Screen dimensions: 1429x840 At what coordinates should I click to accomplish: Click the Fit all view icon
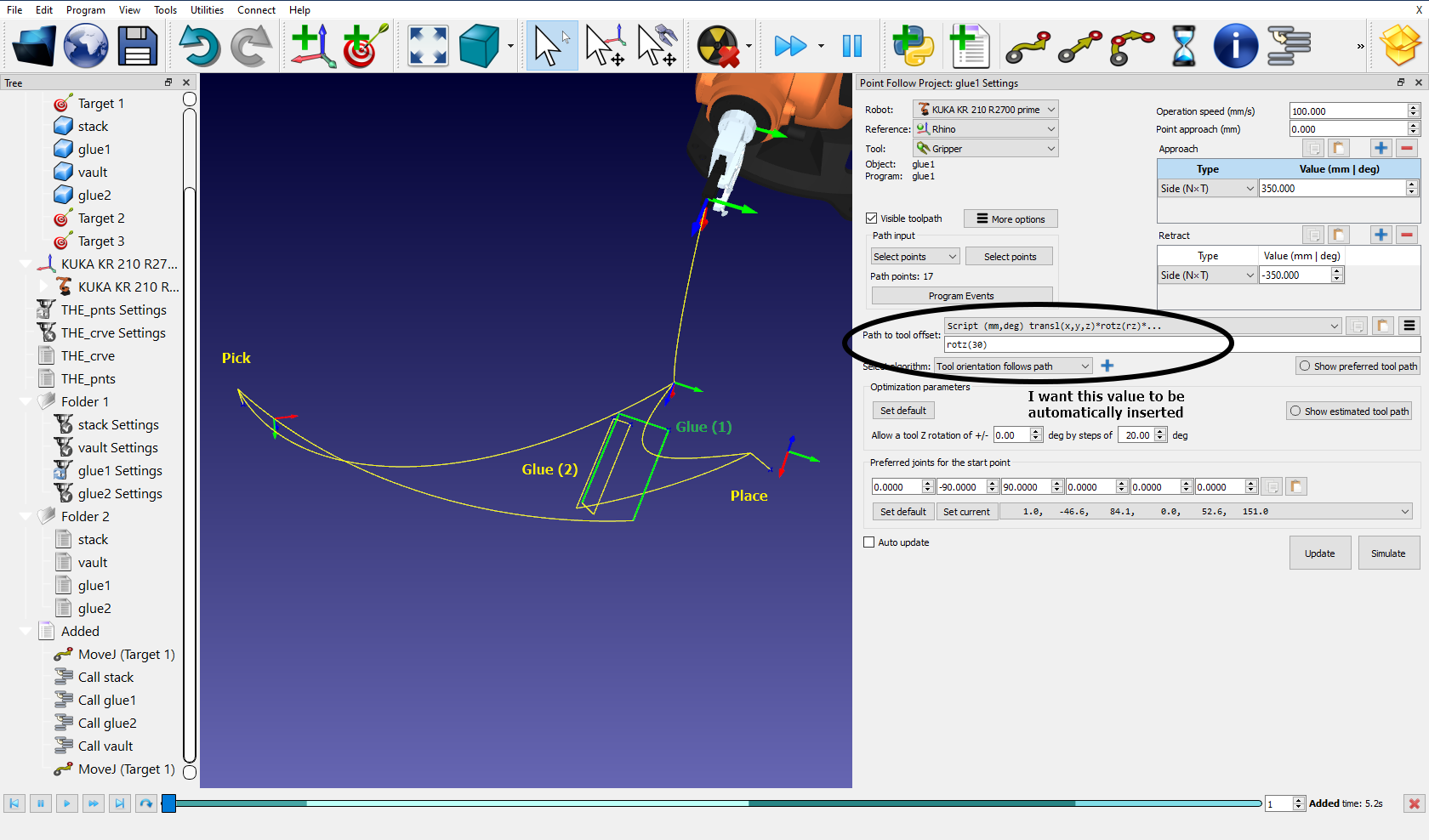click(428, 46)
